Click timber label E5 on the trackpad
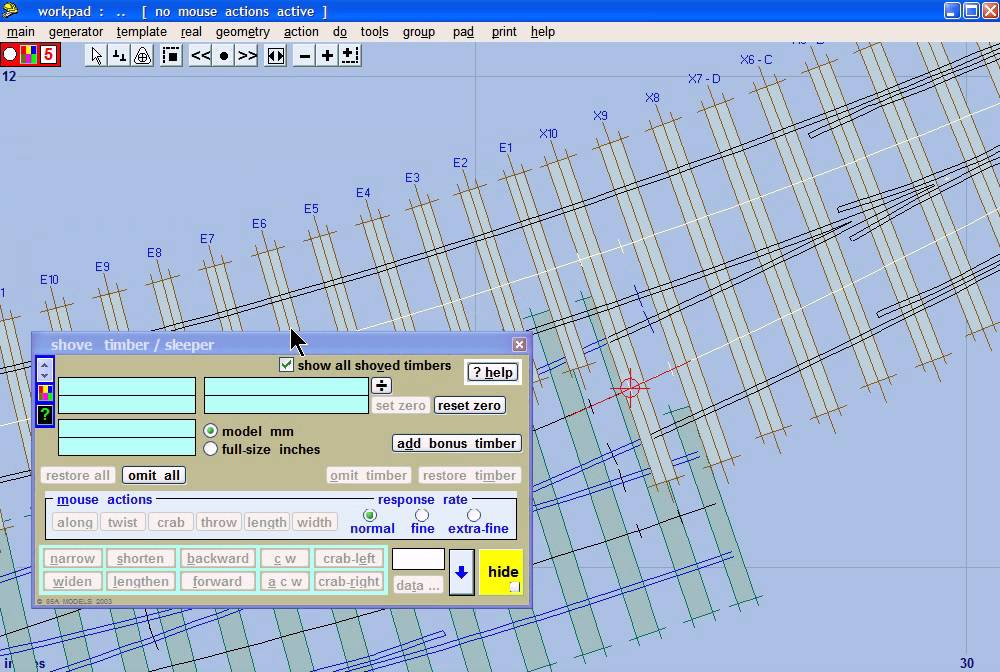The height and width of the screenshot is (672, 1000). tap(311, 208)
